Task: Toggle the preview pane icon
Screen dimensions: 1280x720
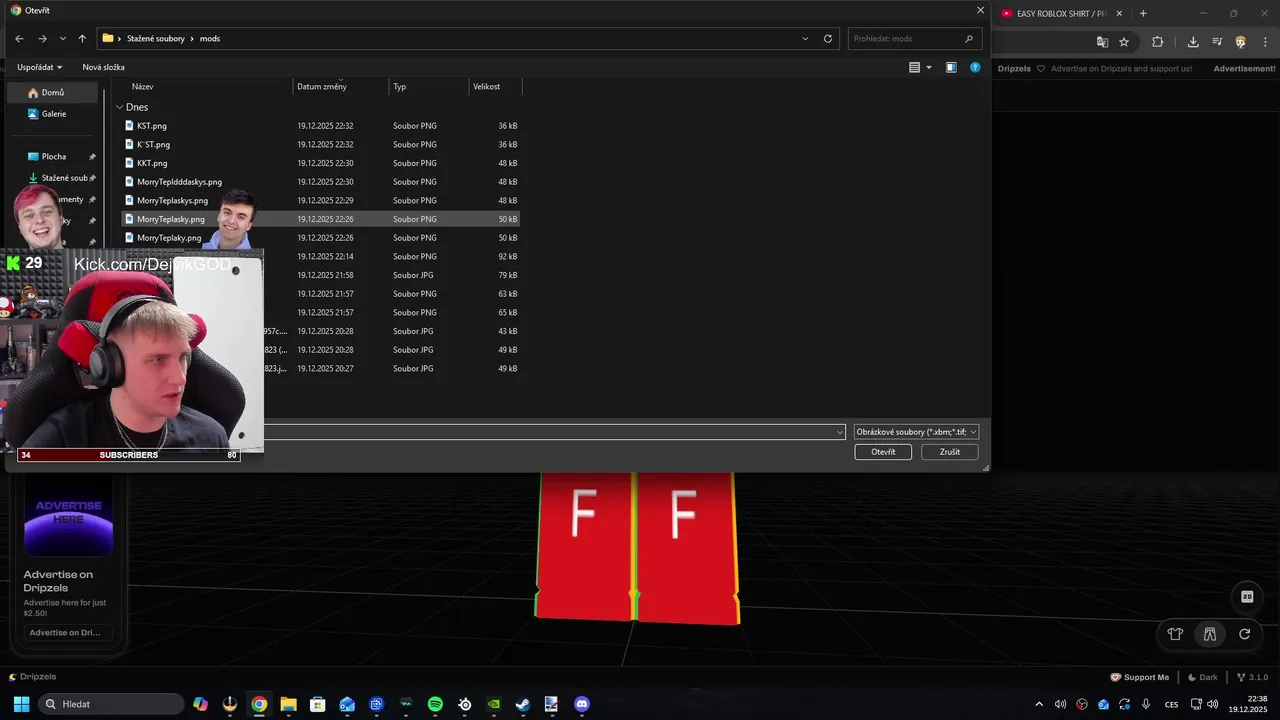Action: (x=951, y=68)
